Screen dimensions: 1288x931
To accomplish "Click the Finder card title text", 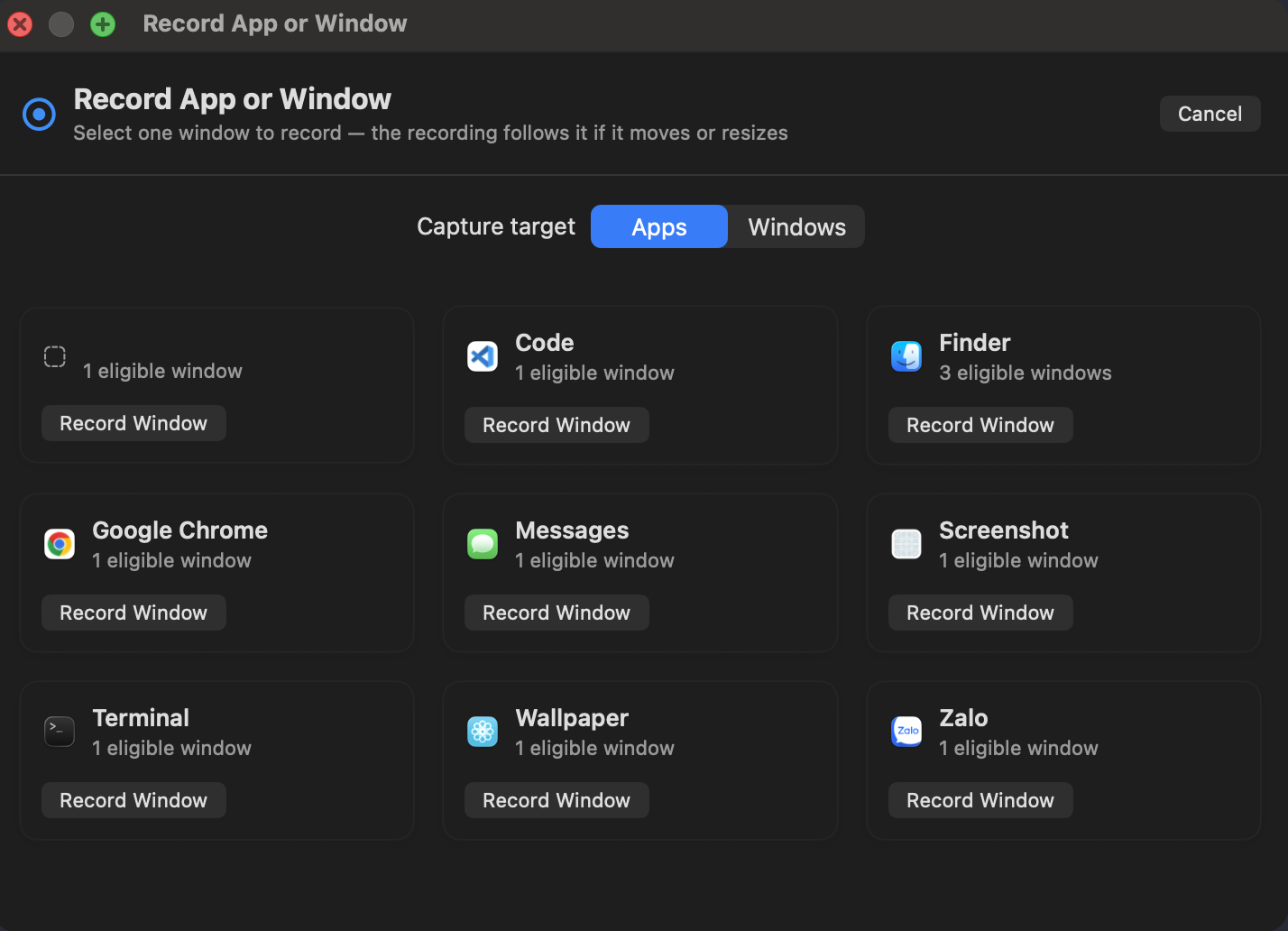I will tap(974, 343).
